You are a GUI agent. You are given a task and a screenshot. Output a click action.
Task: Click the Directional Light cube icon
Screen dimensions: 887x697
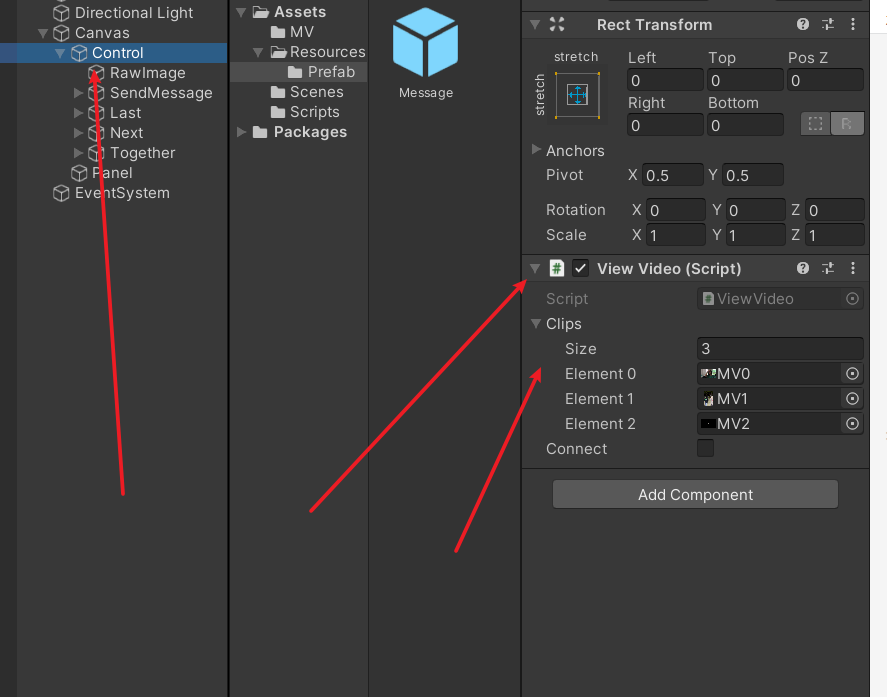pyautogui.click(x=61, y=12)
